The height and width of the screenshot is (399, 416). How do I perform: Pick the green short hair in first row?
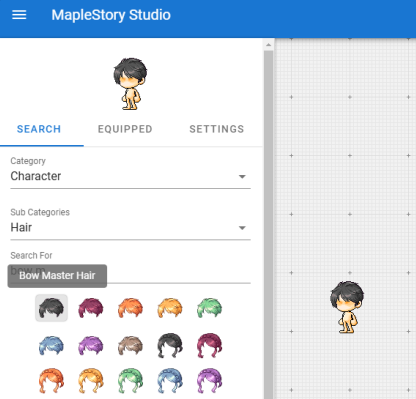pos(209,308)
